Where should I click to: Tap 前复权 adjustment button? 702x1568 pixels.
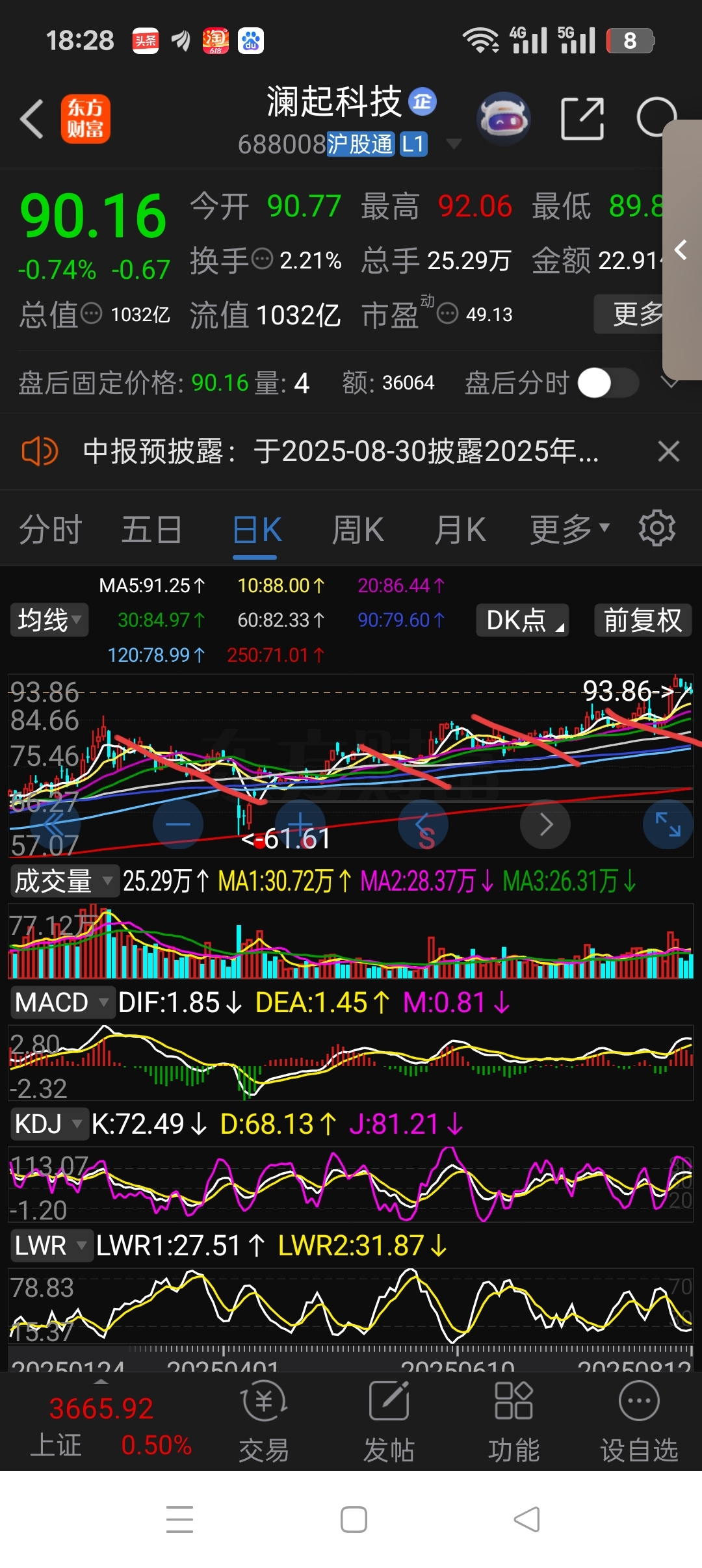[643, 620]
